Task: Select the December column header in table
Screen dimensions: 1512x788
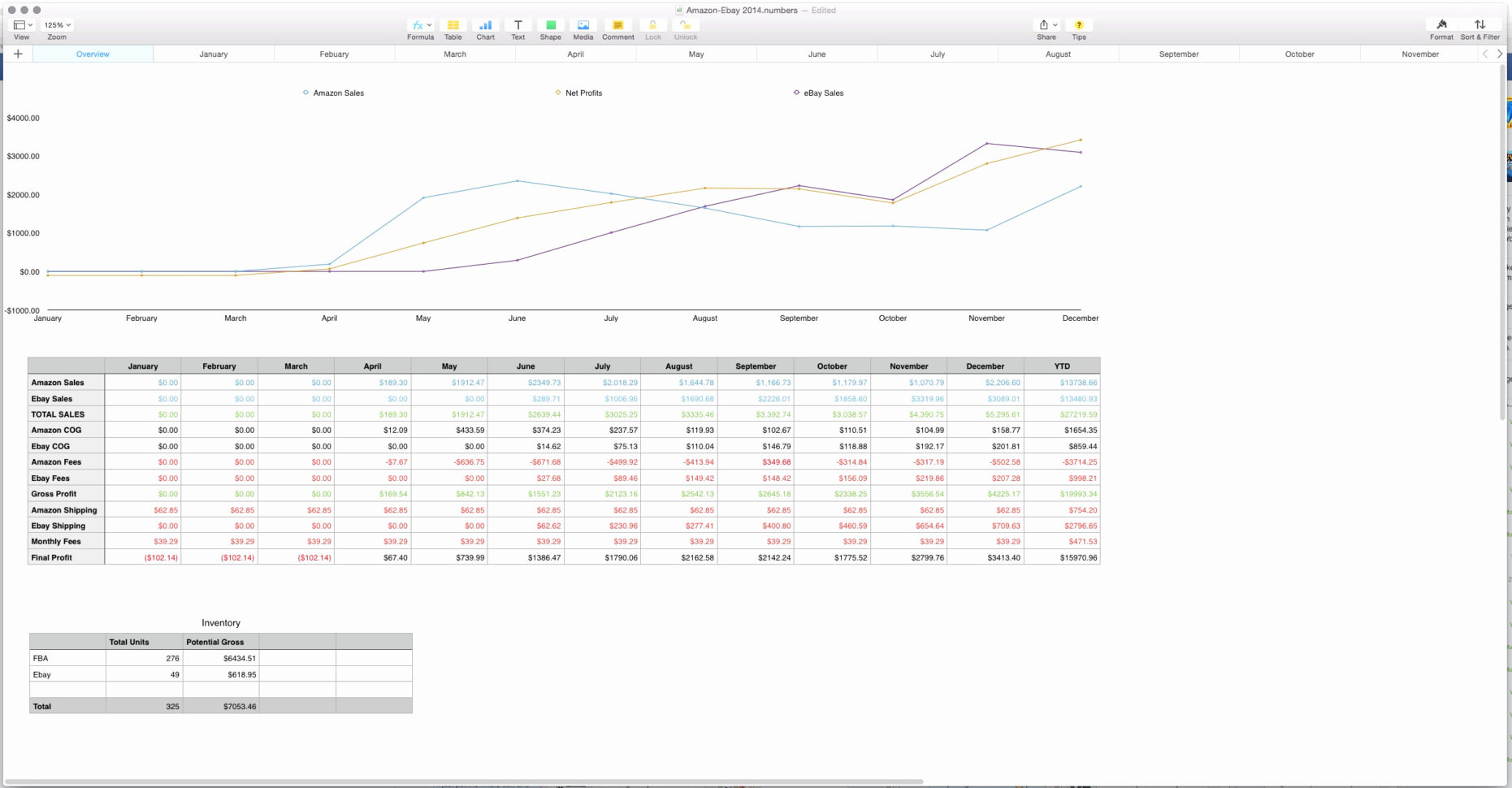Action: 986,366
